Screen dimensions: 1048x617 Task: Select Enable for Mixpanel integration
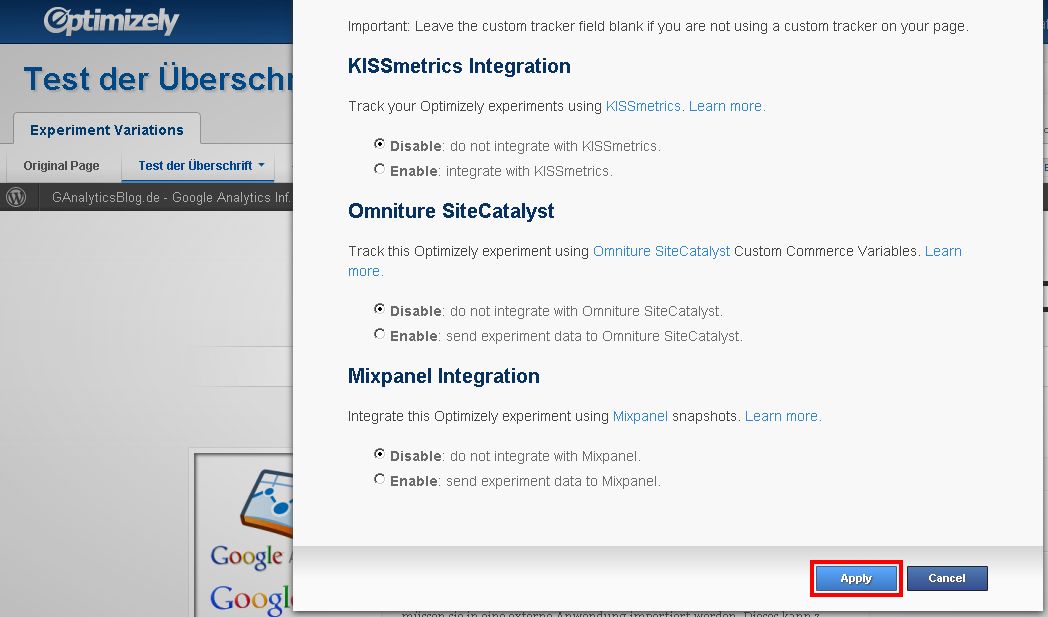[379, 479]
